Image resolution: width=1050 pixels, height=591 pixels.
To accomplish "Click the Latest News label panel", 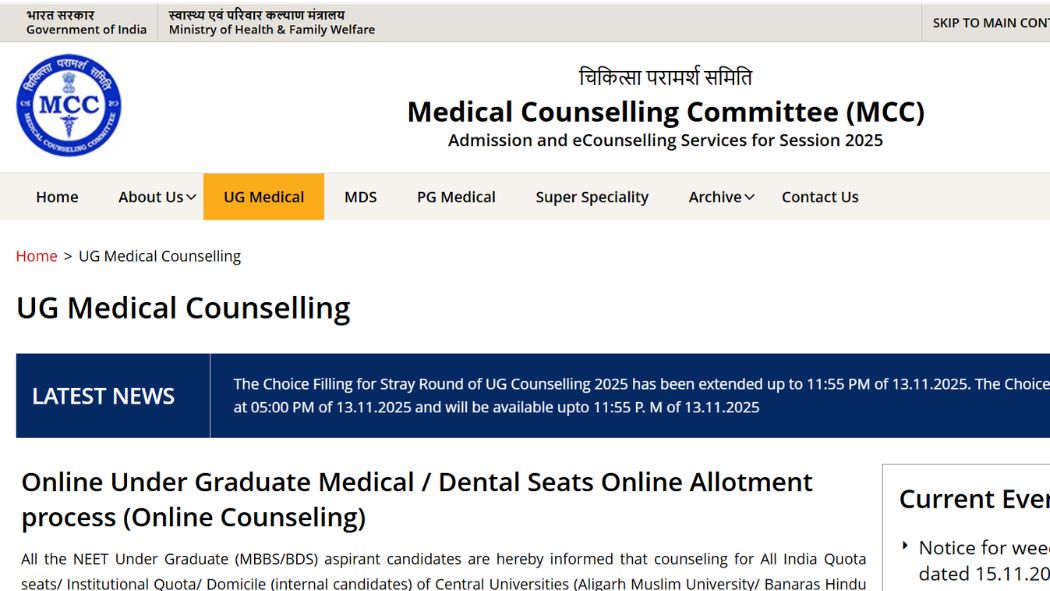I will click(103, 396).
